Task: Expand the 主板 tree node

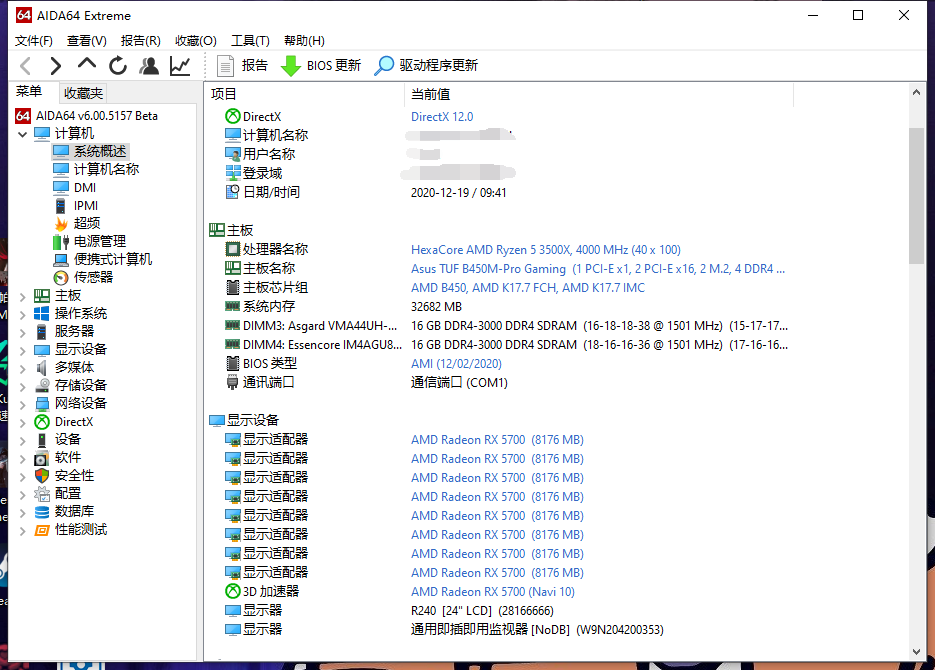Action: pyautogui.click(x=23, y=296)
